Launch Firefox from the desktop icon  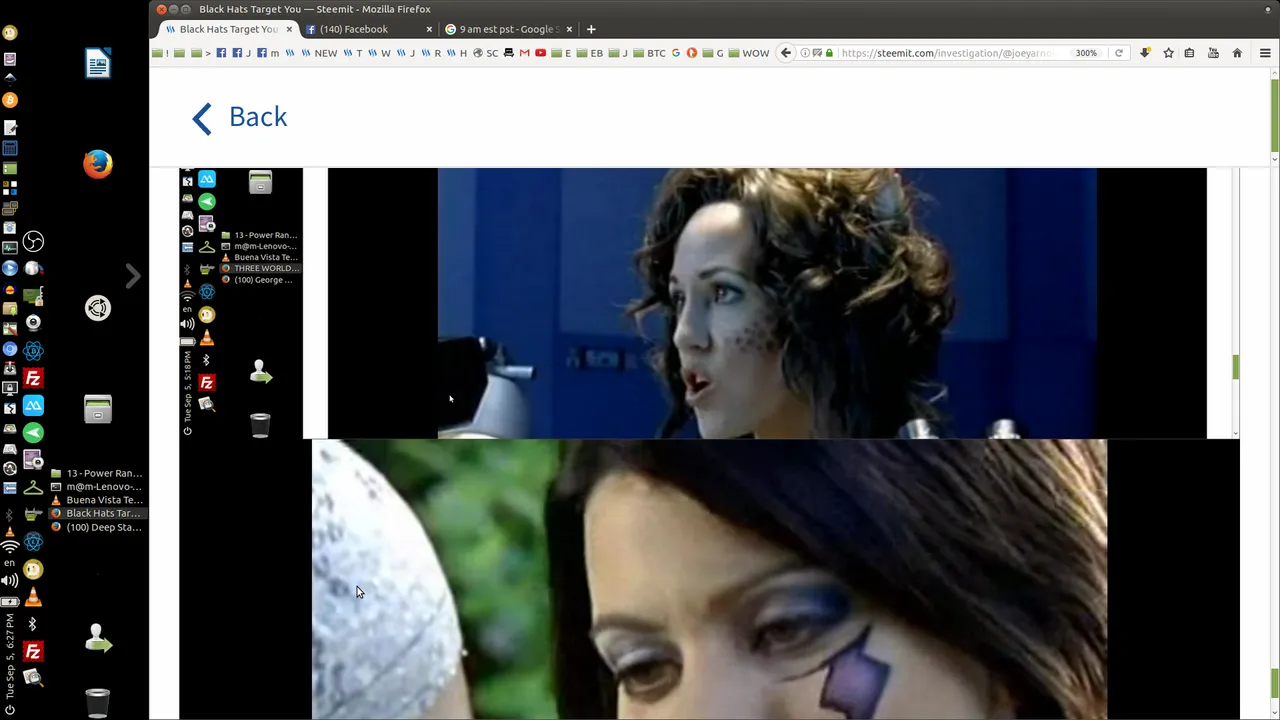coord(98,164)
